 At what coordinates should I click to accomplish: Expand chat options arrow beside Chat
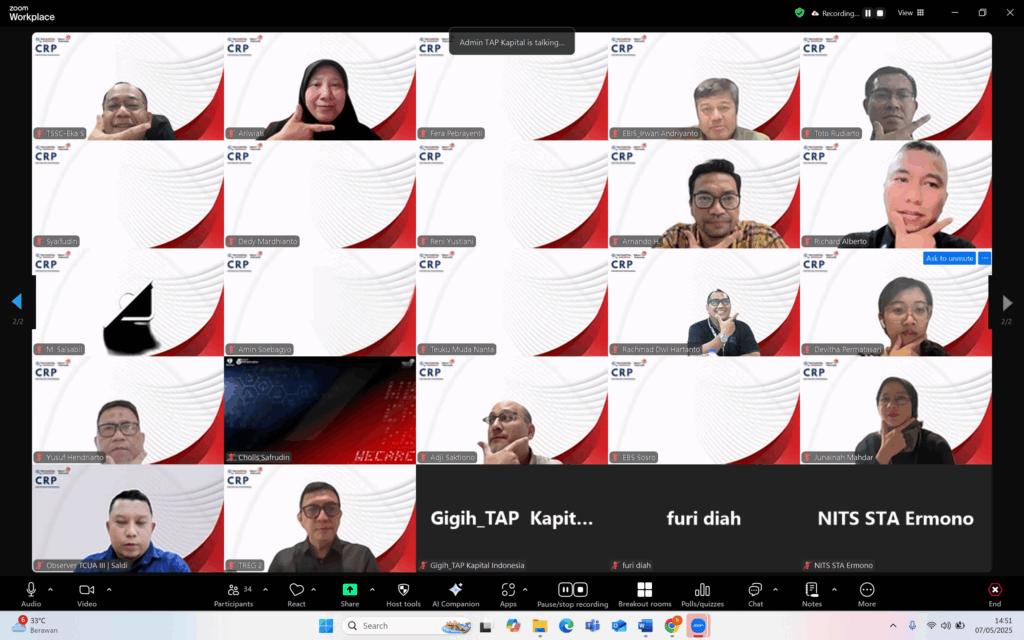click(x=775, y=590)
